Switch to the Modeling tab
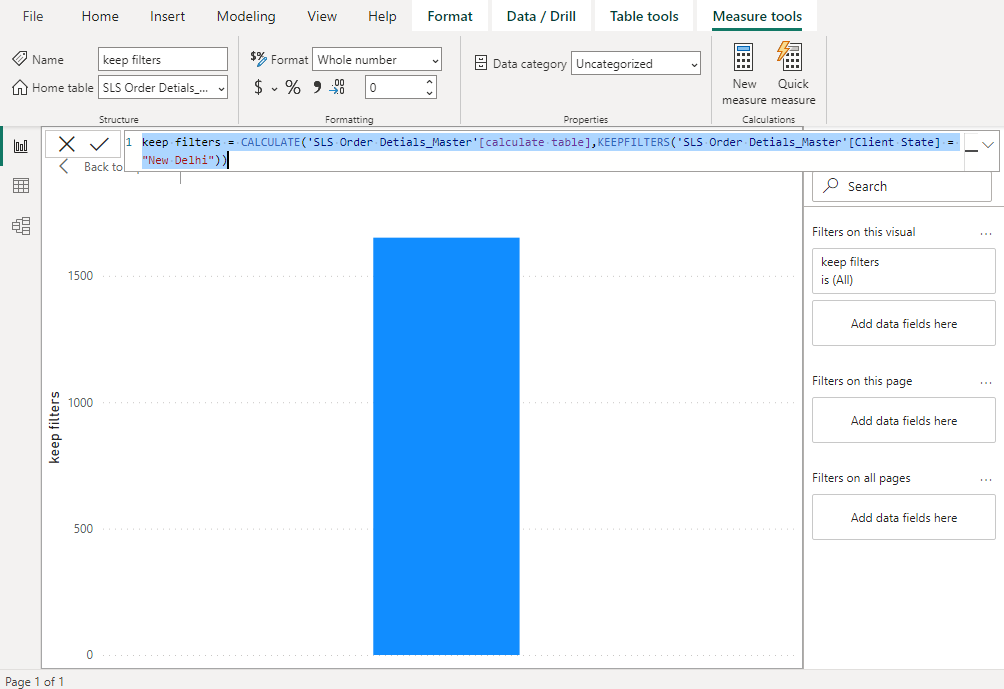Screen dimensions: 1004x689 [x=246, y=16]
